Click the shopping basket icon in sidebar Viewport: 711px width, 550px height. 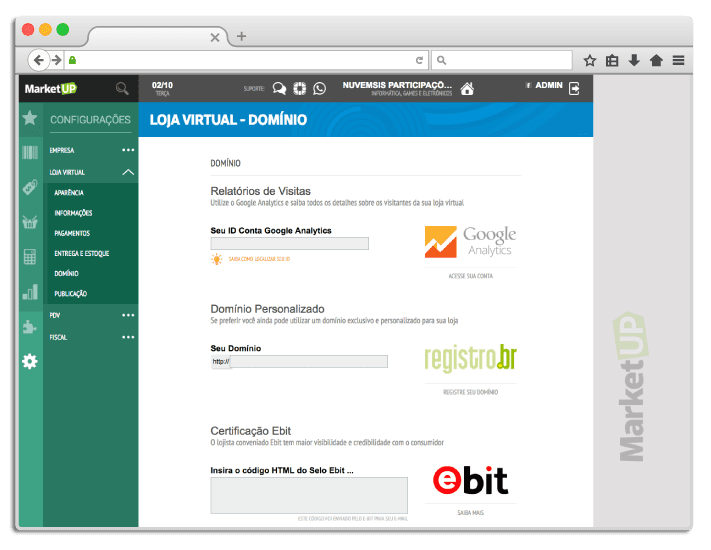(30, 222)
